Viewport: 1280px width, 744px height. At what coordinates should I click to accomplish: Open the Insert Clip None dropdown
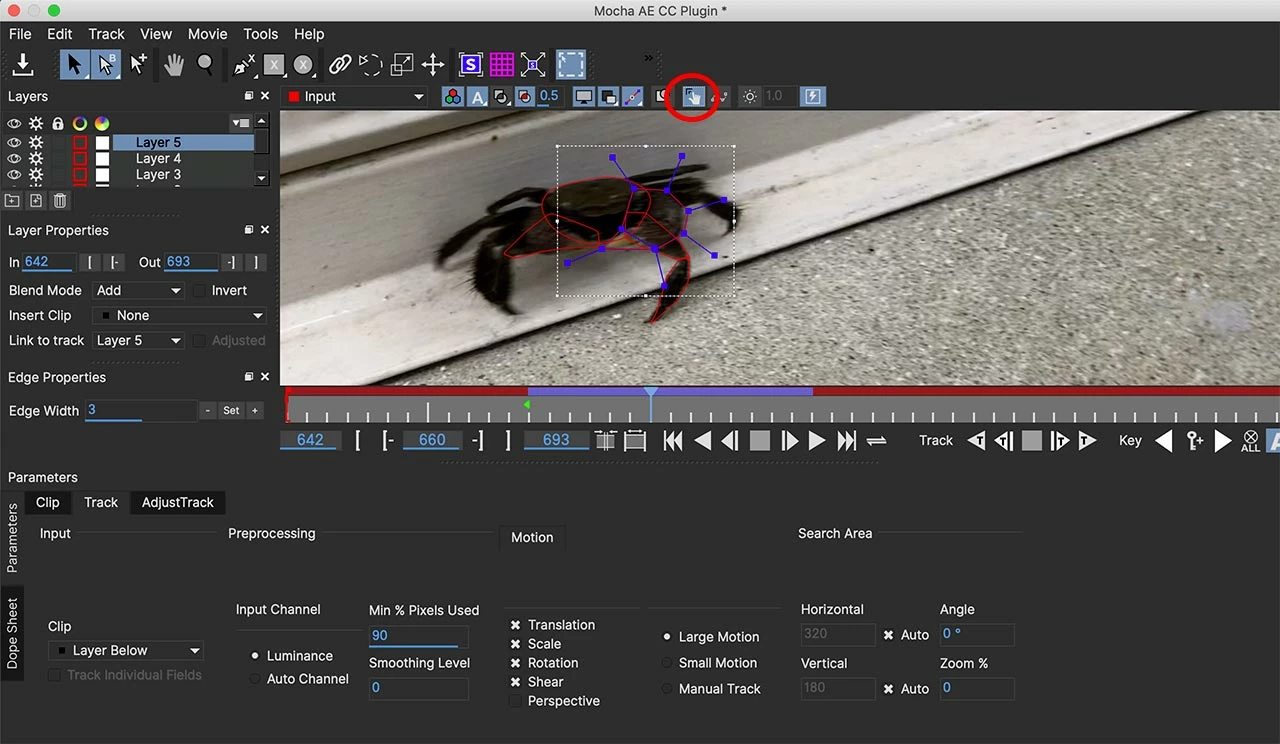tap(180, 315)
